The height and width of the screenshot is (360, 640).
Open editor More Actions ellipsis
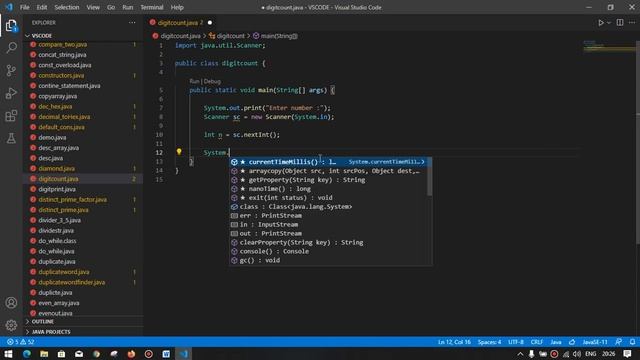click(632, 23)
